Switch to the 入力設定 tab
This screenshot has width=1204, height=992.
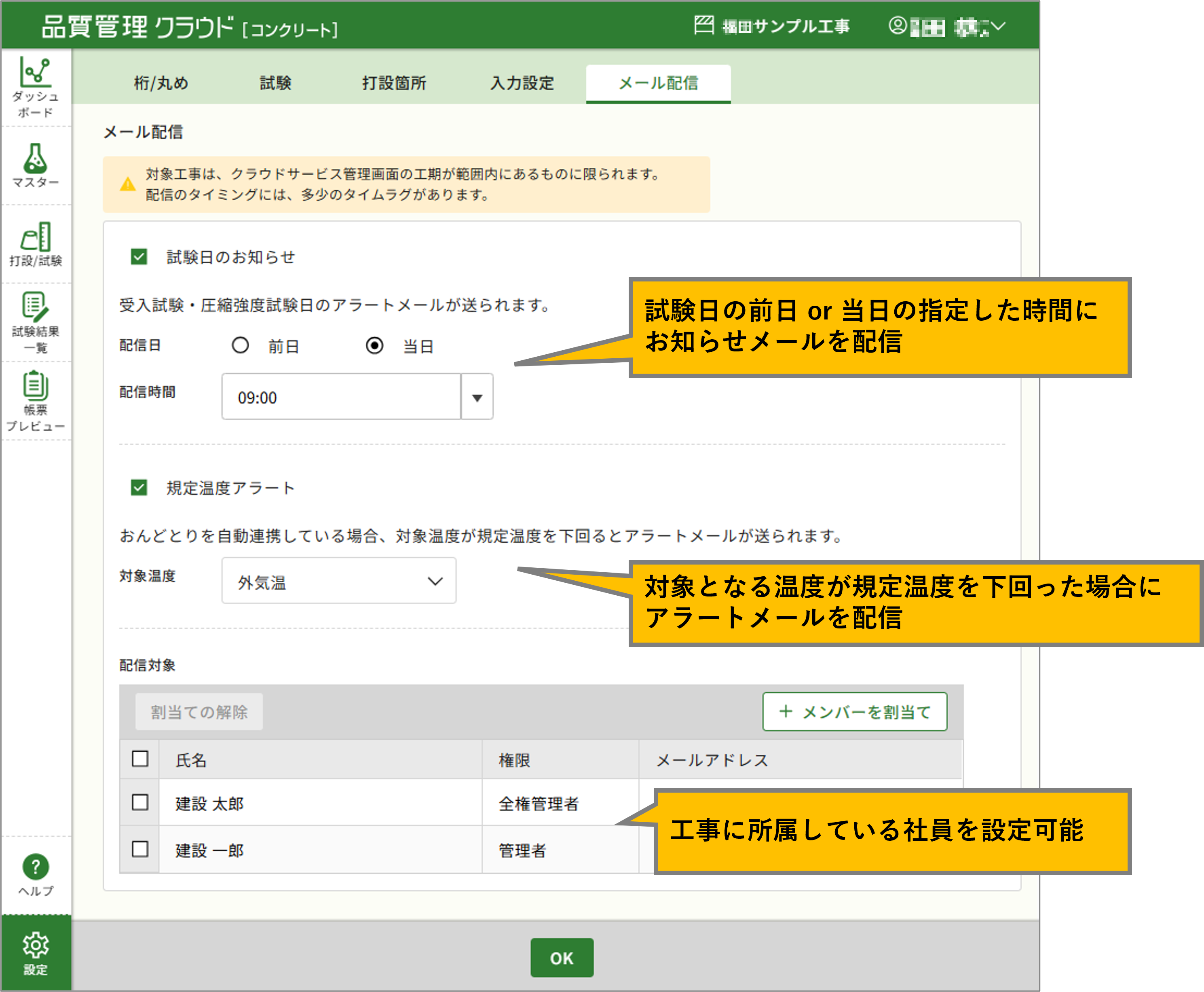point(522,83)
